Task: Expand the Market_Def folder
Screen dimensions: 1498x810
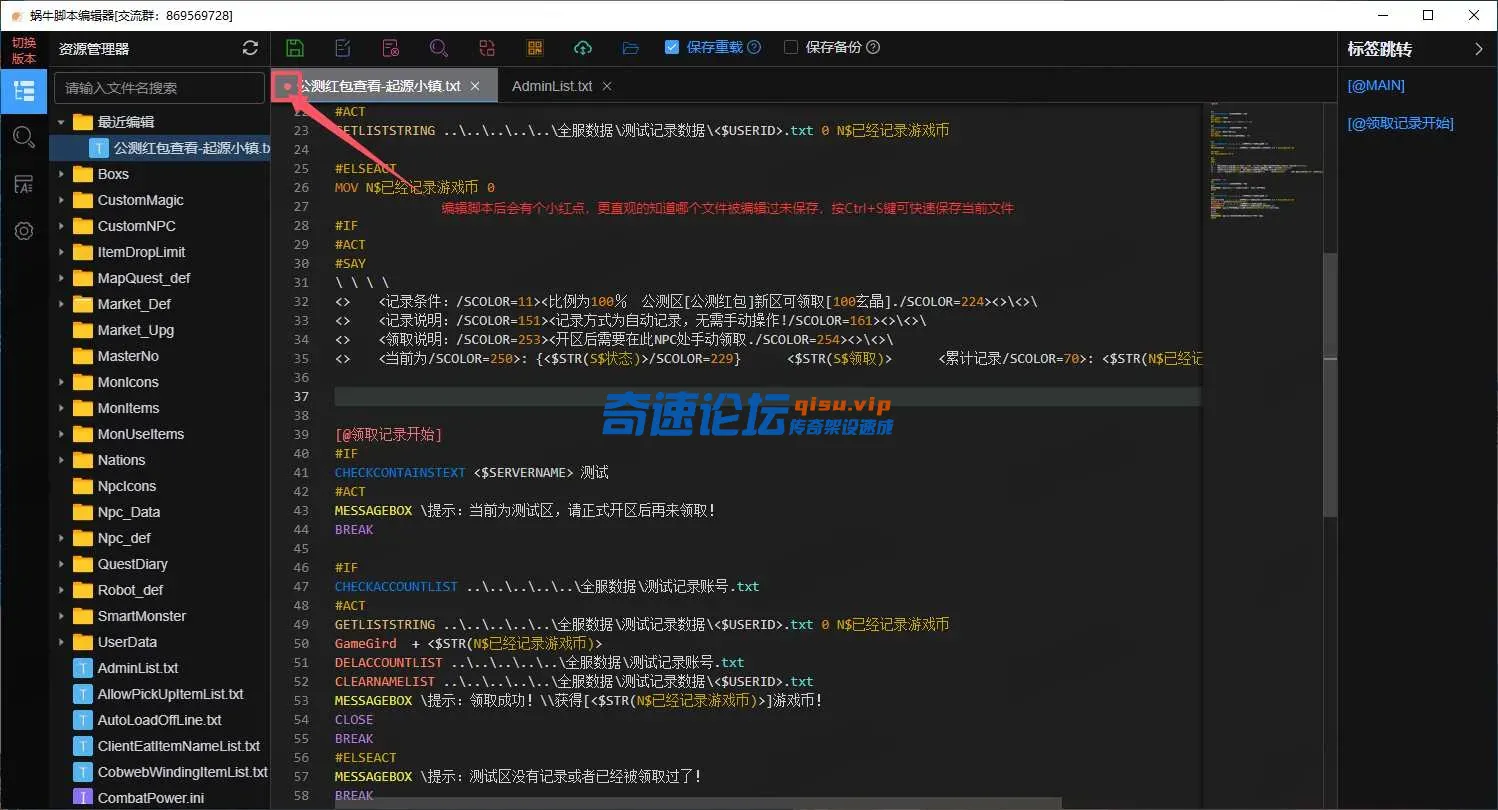Action: [x=61, y=304]
